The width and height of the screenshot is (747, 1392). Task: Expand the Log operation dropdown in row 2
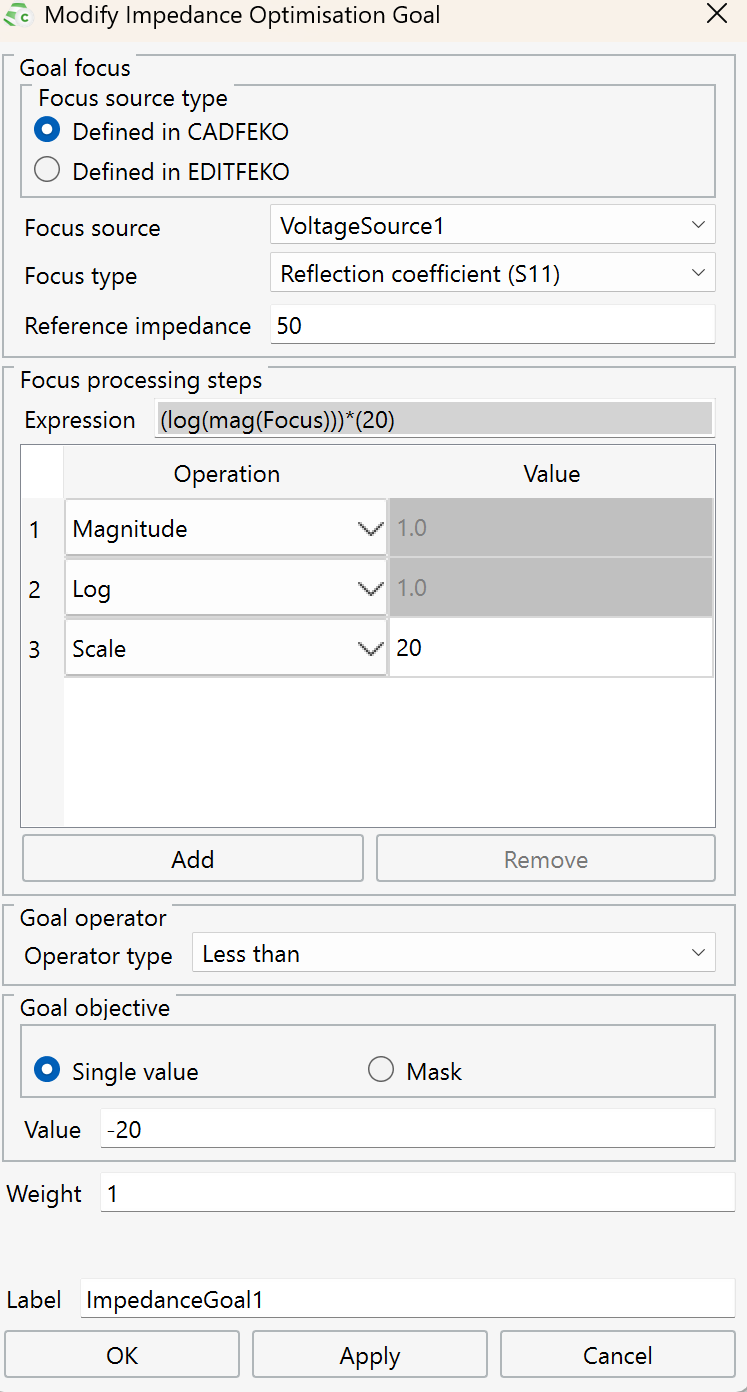tap(226, 589)
